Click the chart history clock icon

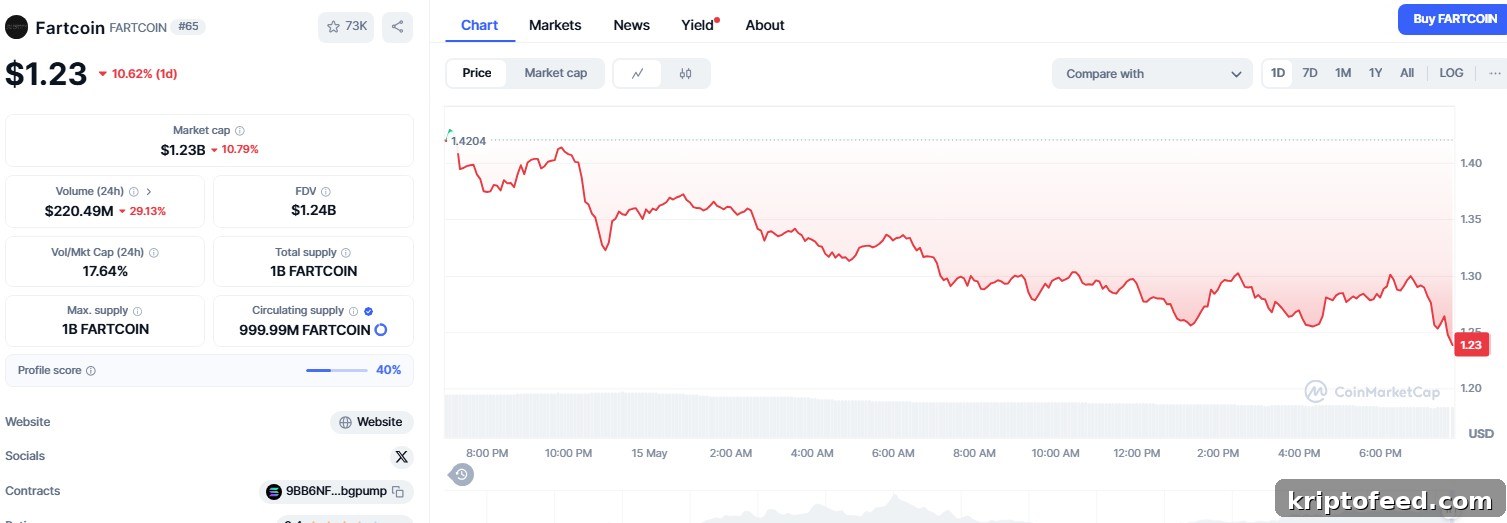tap(461, 474)
